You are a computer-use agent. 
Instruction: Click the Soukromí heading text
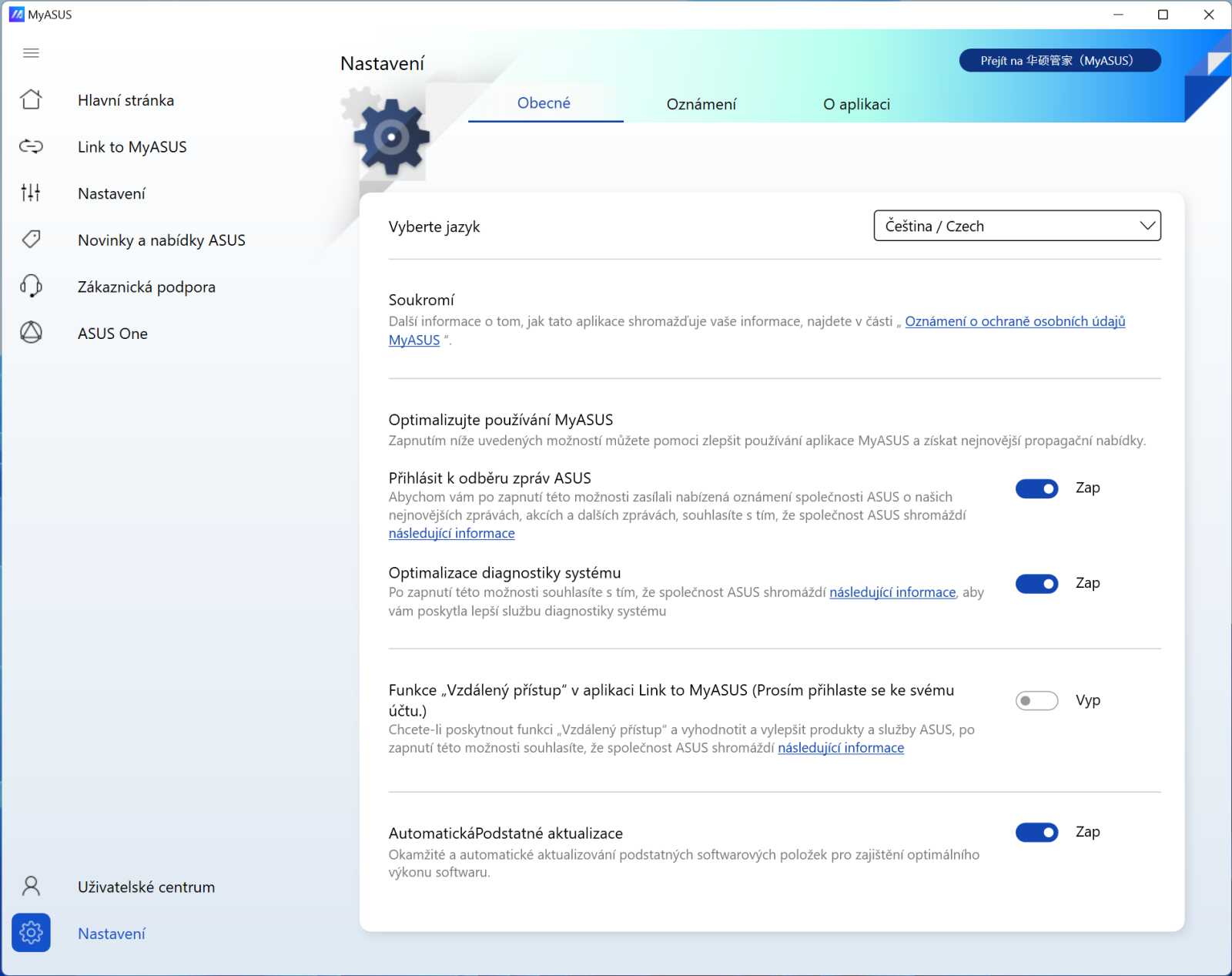[x=421, y=300]
